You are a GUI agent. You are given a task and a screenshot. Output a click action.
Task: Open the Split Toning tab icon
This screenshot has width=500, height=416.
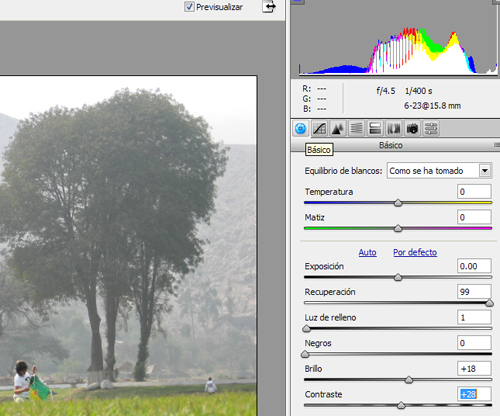[375, 129]
